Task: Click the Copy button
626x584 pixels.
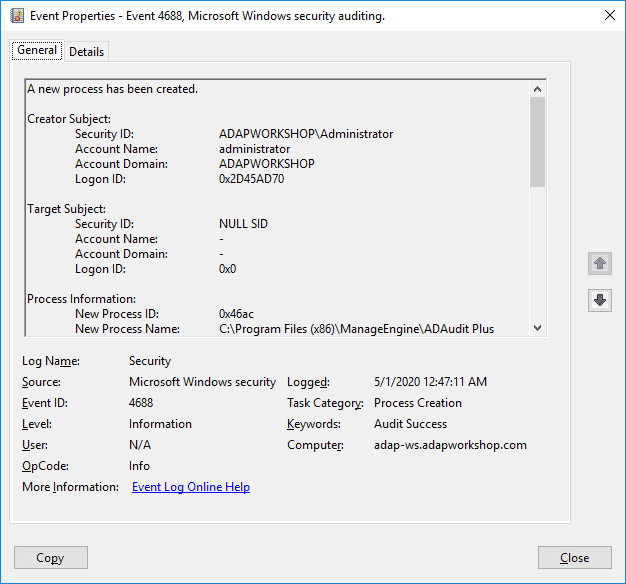Action: [x=51, y=558]
